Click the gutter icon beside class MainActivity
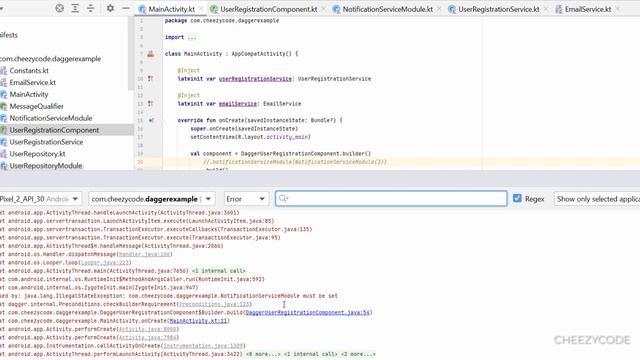This screenshot has width=640, height=360. coord(151,54)
